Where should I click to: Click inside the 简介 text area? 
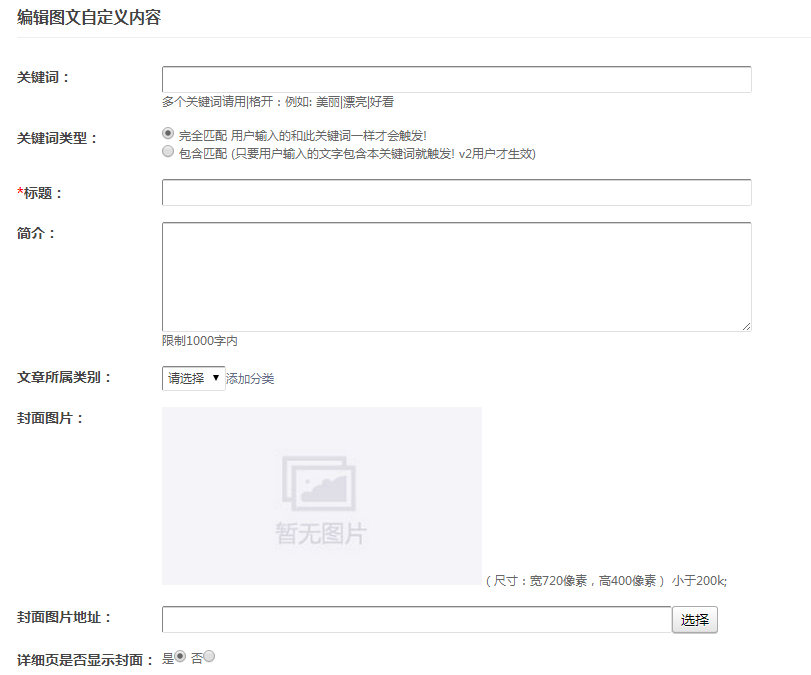tap(456, 276)
